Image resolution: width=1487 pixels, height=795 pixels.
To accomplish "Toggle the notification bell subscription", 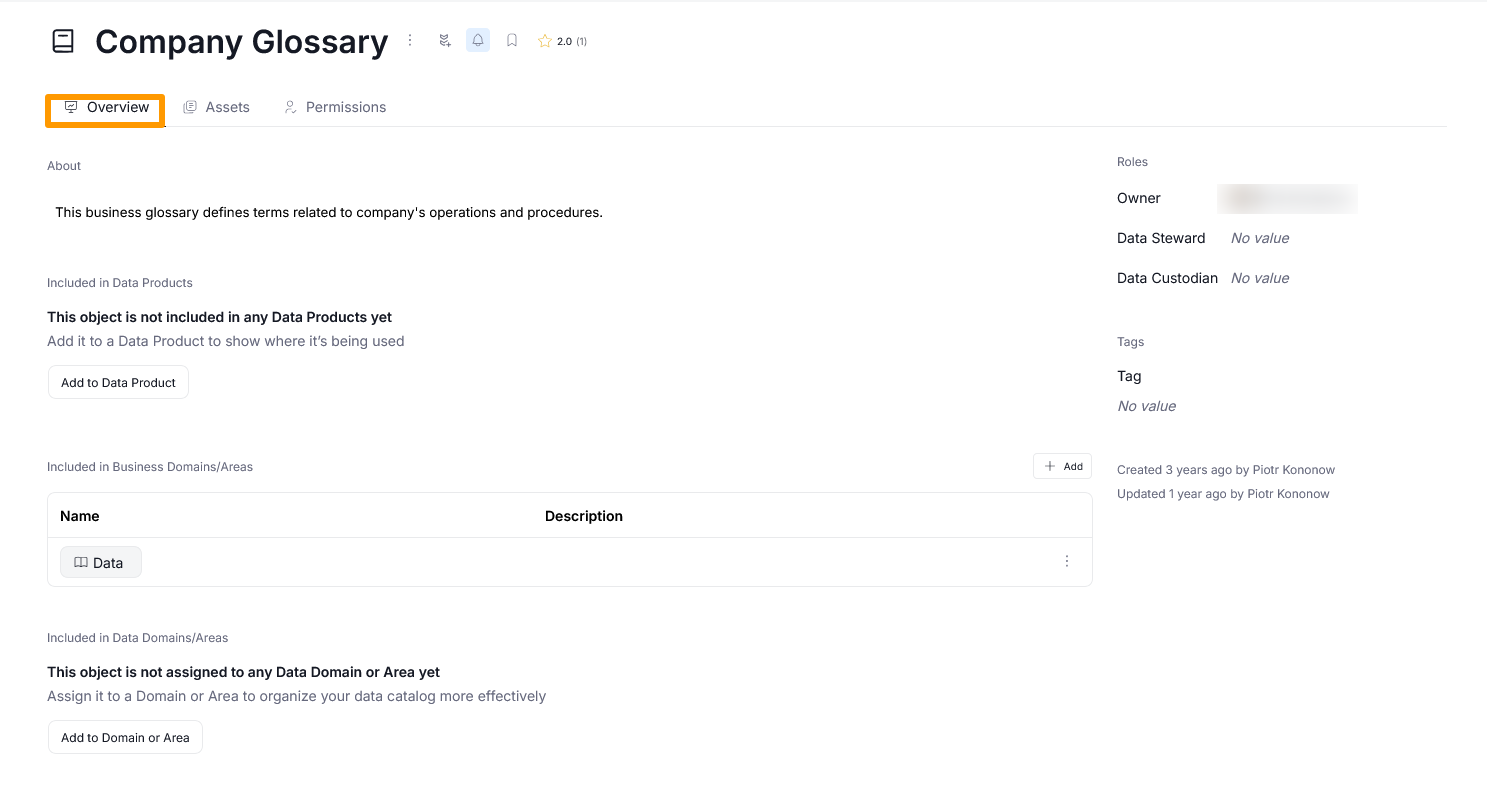I will point(478,41).
